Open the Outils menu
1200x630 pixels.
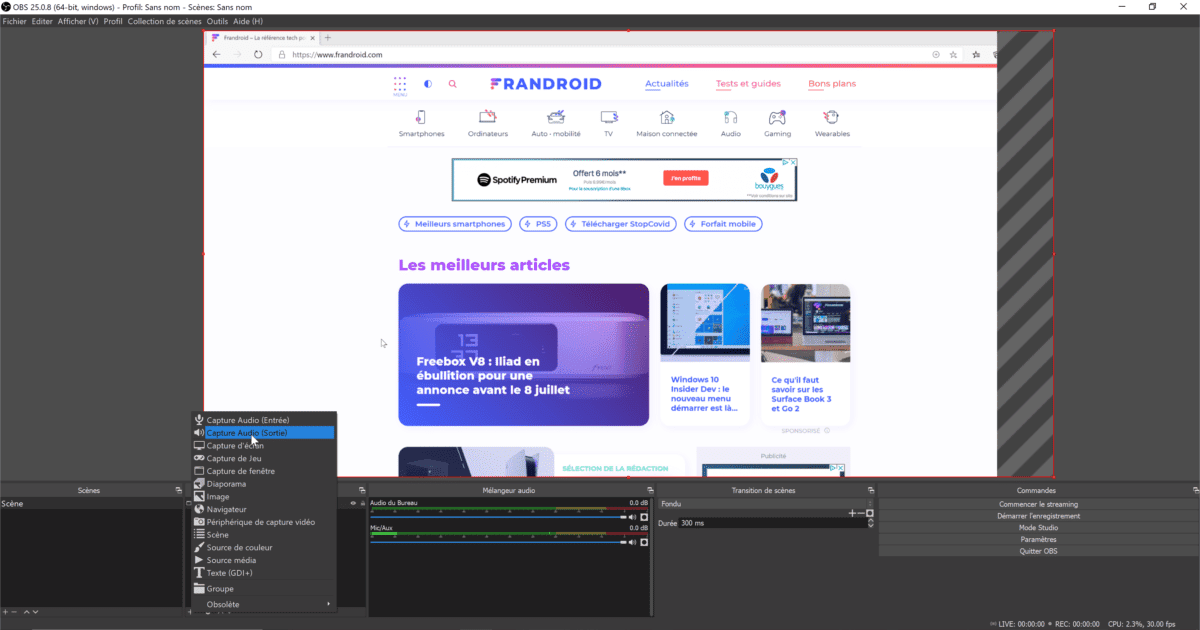point(217,21)
